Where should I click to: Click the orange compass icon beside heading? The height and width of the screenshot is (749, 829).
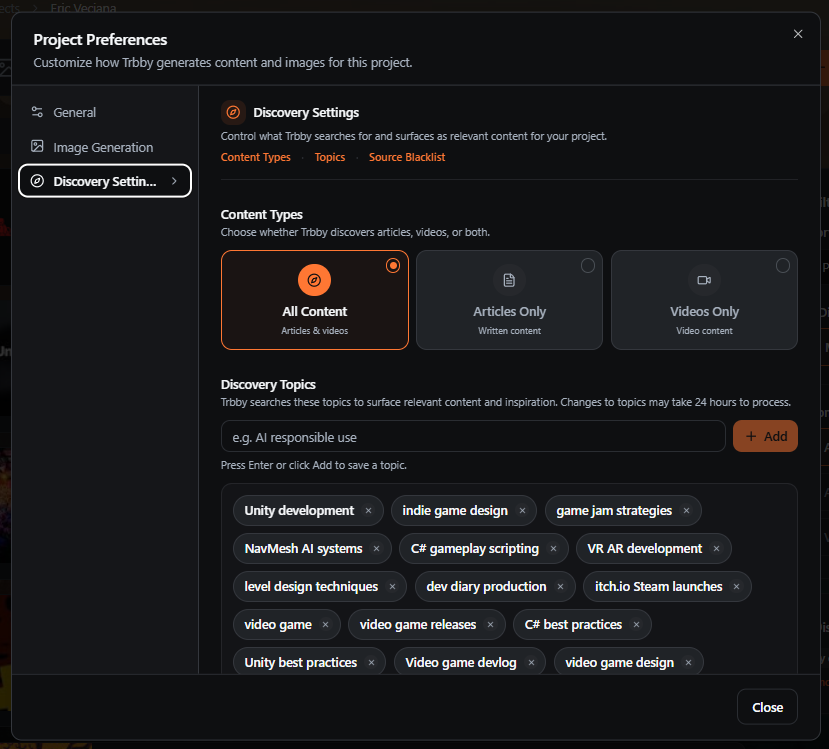233,112
